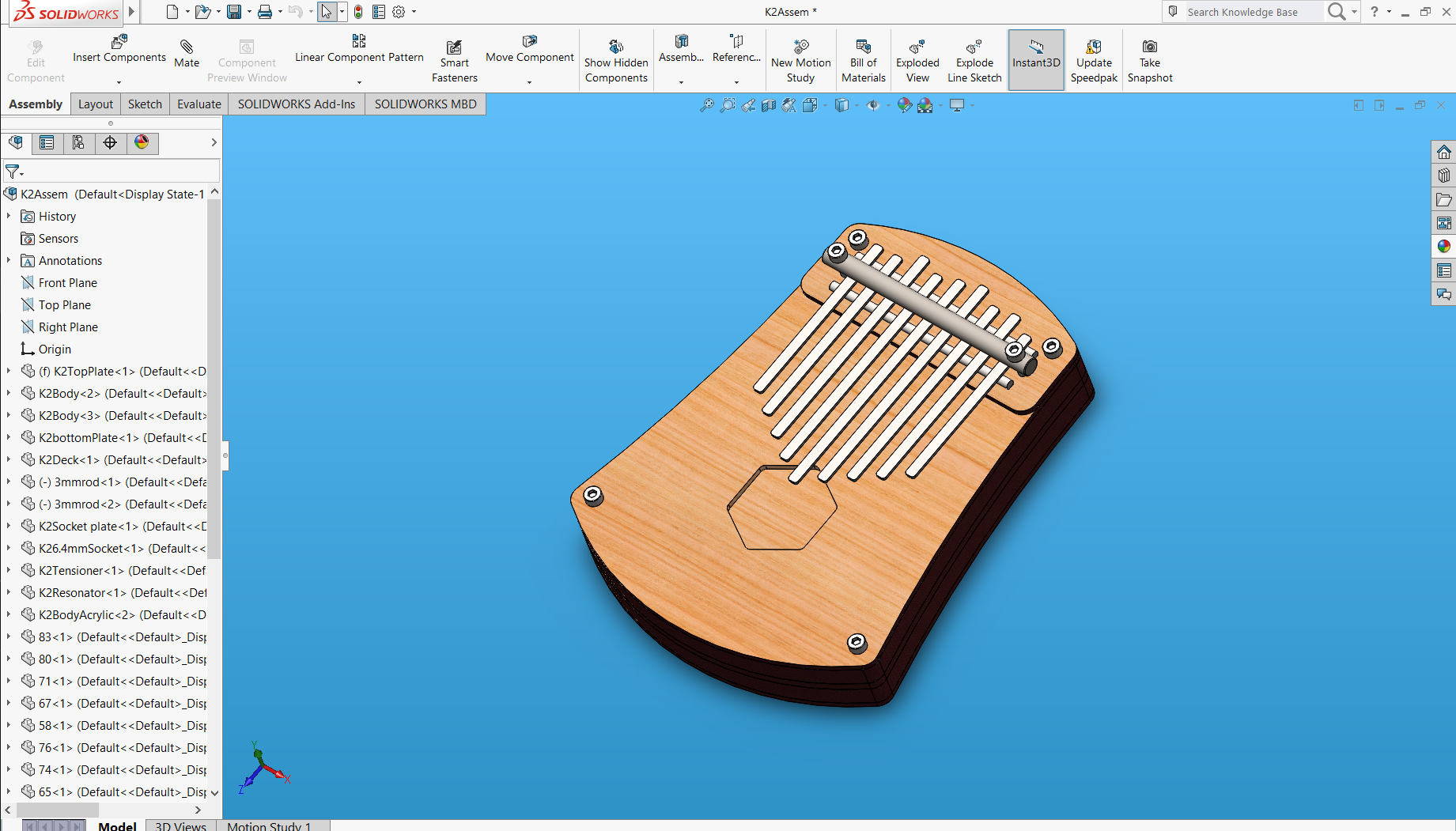The image size is (1456, 831).
Task: Click the Explode Line Sketch button
Action: [x=974, y=59]
